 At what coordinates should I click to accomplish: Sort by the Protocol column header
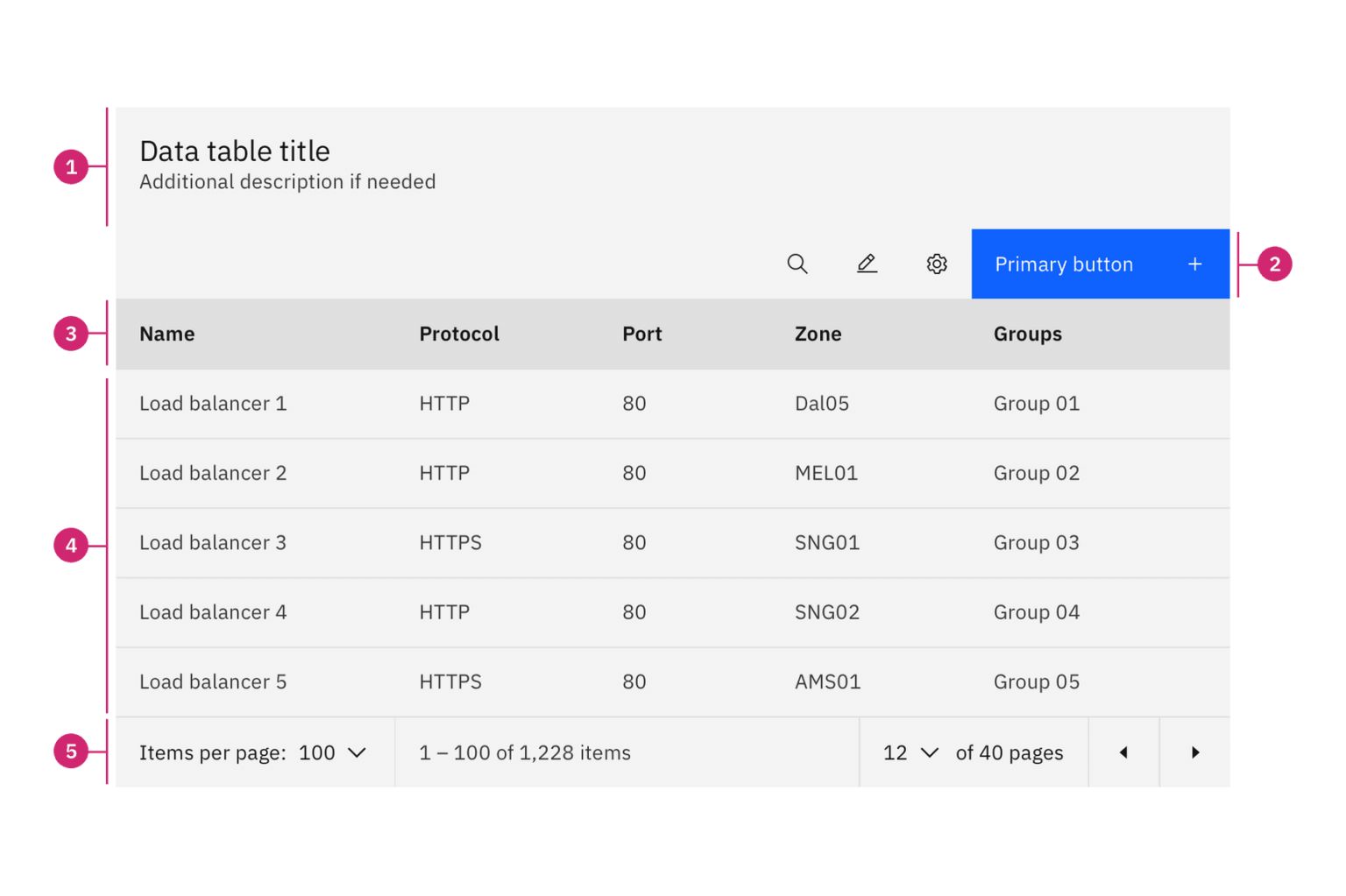click(x=459, y=334)
